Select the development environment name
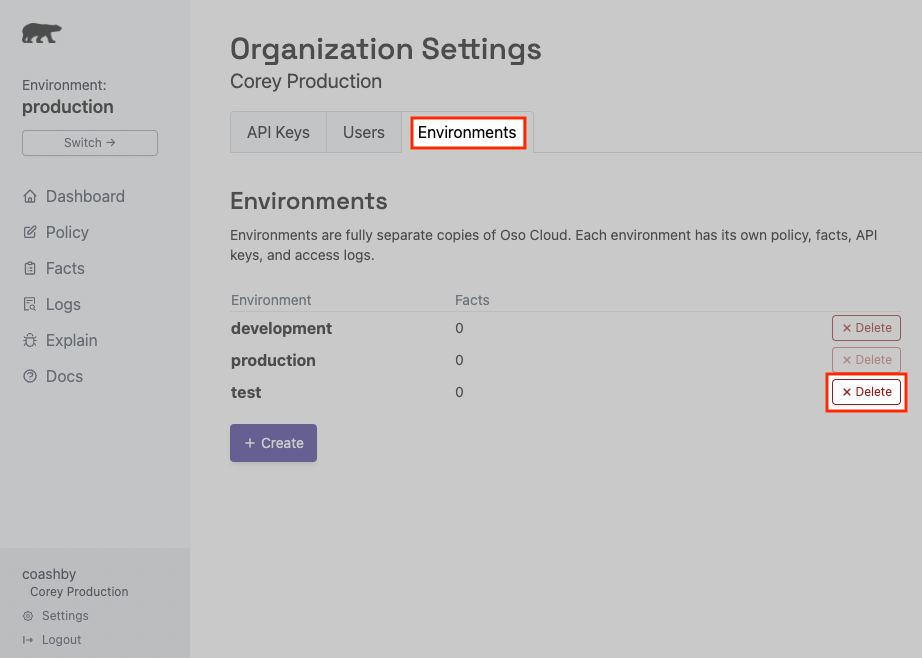 (281, 328)
